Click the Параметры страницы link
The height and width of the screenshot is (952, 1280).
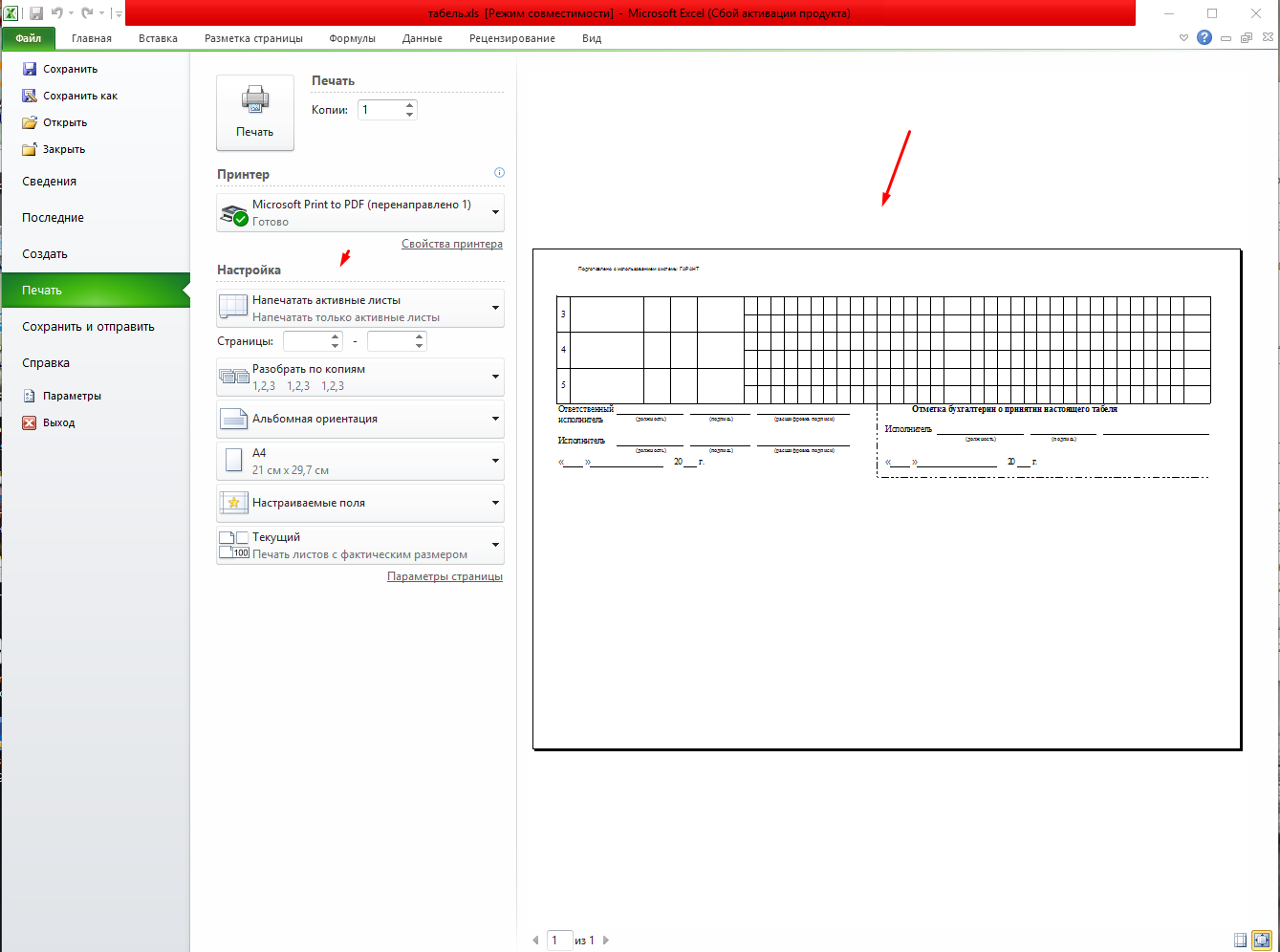(445, 576)
